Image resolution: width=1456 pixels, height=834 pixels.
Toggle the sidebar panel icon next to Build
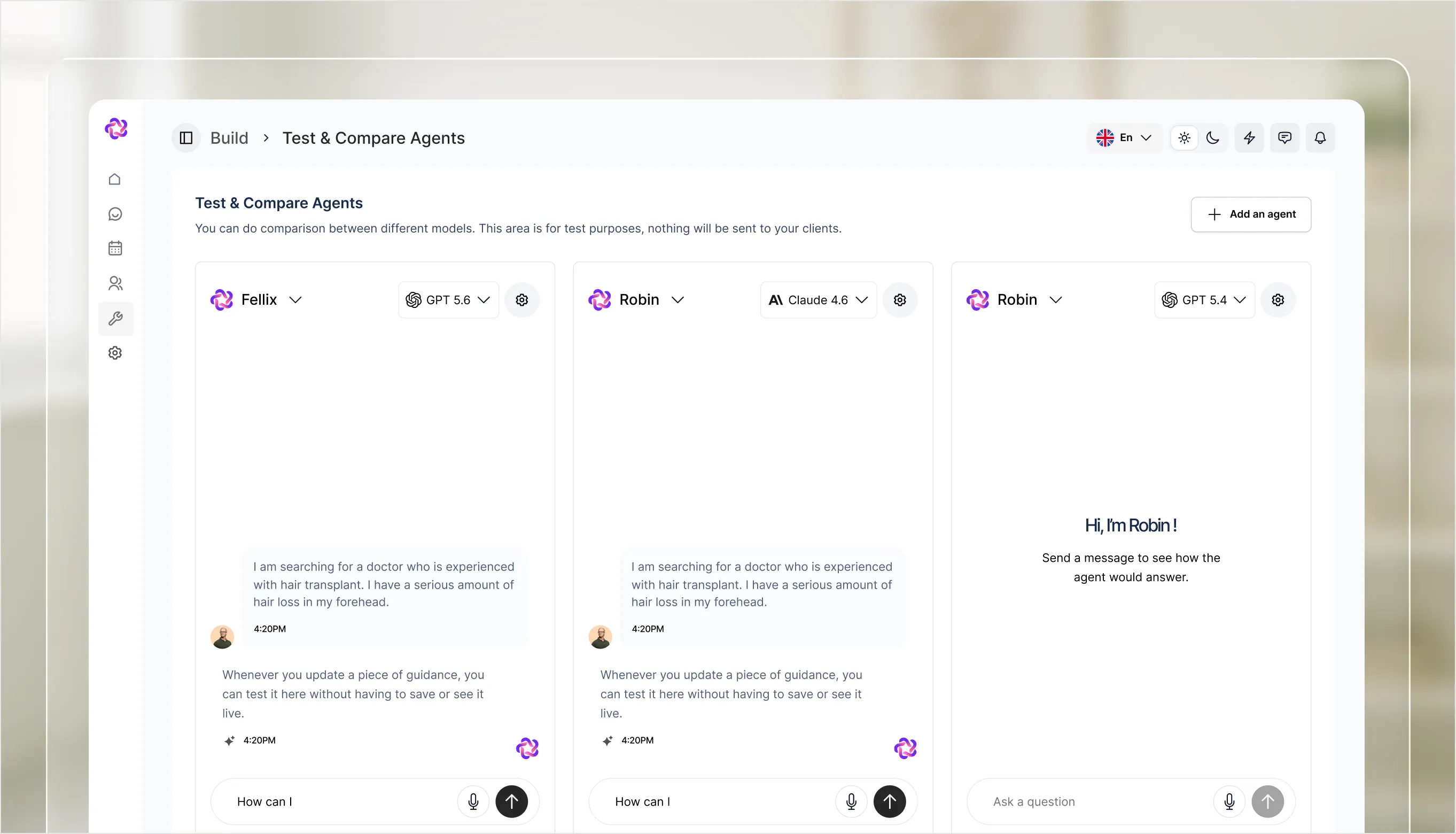[x=186, y=138]
